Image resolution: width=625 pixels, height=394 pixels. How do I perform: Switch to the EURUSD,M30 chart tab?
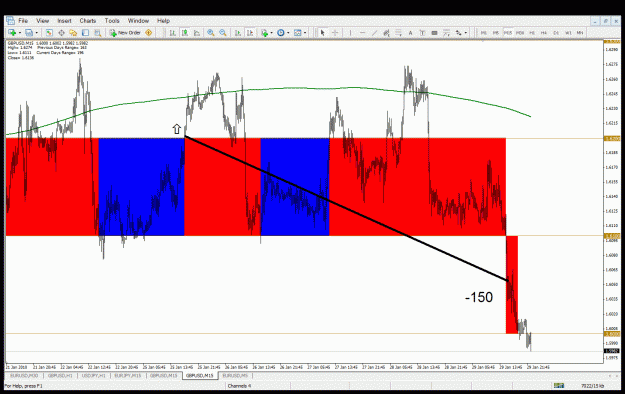click(24, 376)
